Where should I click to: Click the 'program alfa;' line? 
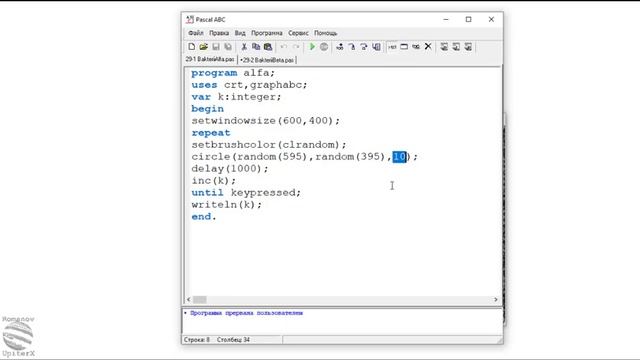pyautogui.click(x=233, y=73)
